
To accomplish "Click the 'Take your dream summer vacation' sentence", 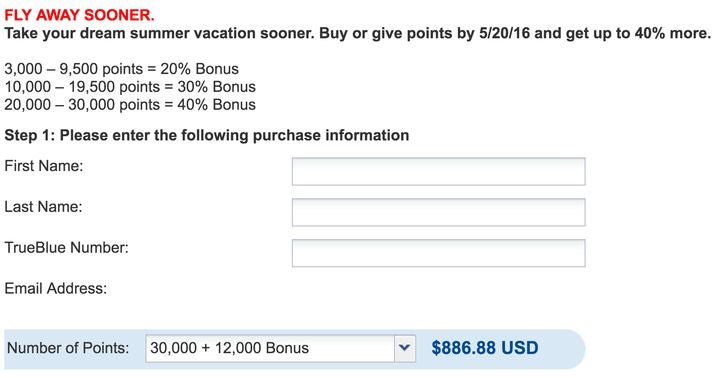I will click(358, 34).
